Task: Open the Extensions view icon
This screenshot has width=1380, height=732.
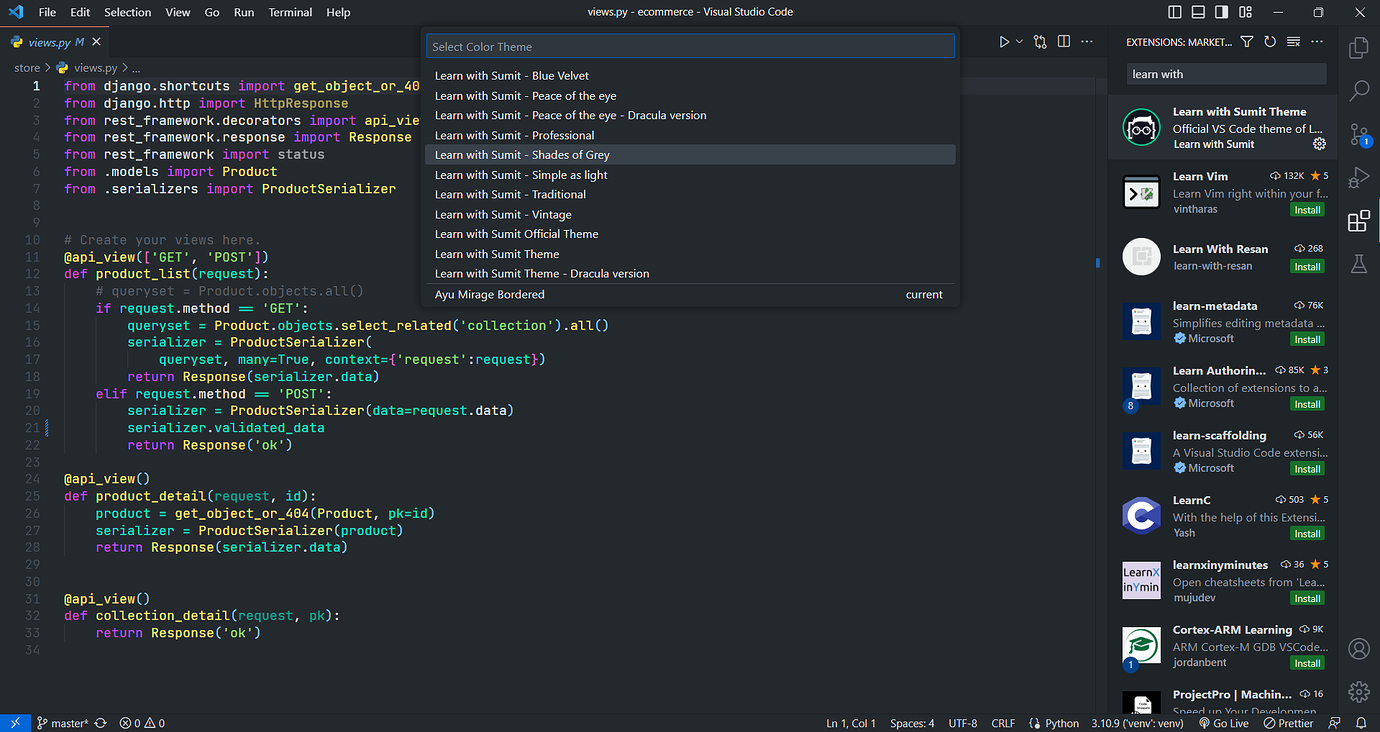Action: 1358,221
